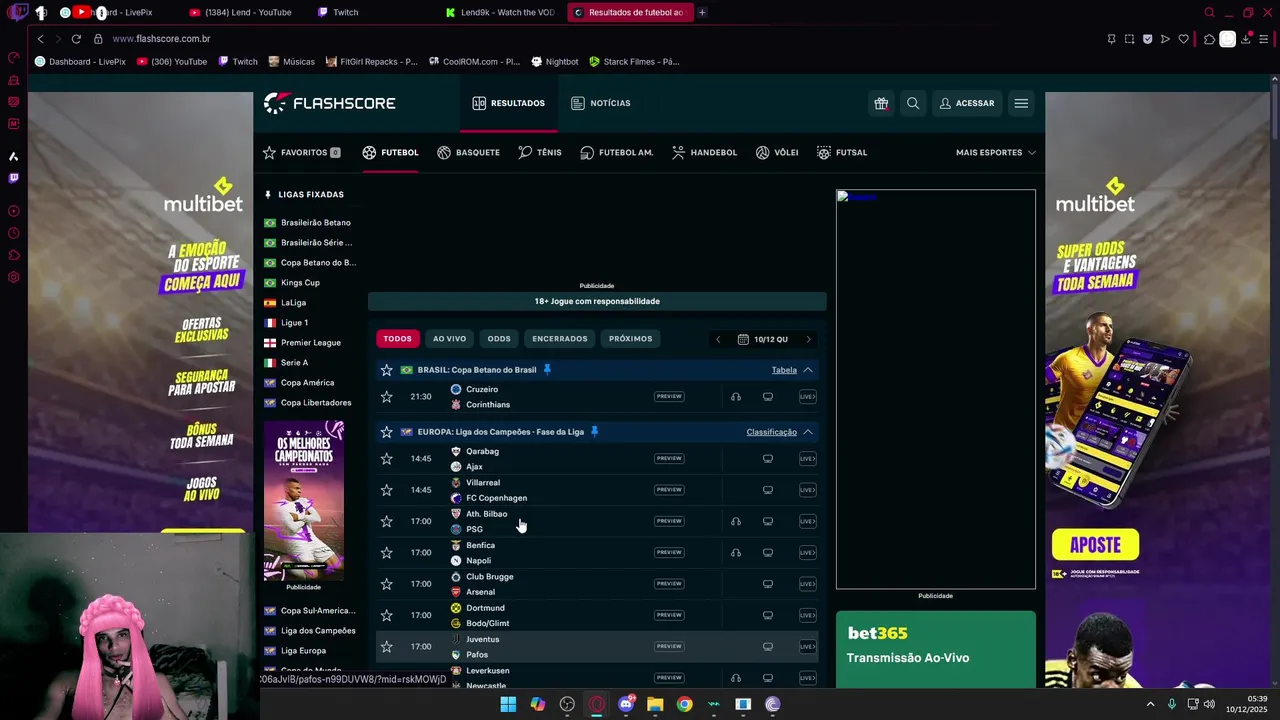Image resolution: width=1280 pixels, height=720 pixels.
Task: Open the Nightbot bookmark
Action: 555,61
